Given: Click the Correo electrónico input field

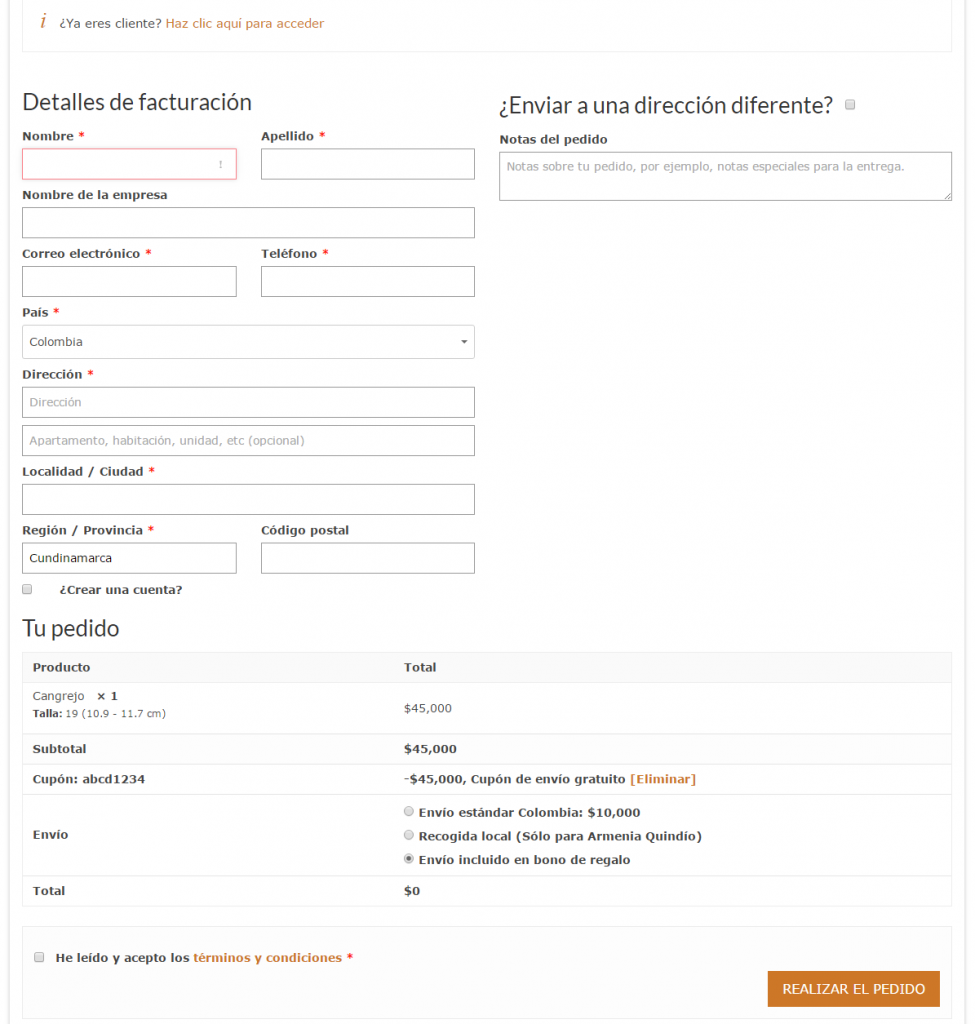Looking at the screenshot, I should (x=129, y=281).
